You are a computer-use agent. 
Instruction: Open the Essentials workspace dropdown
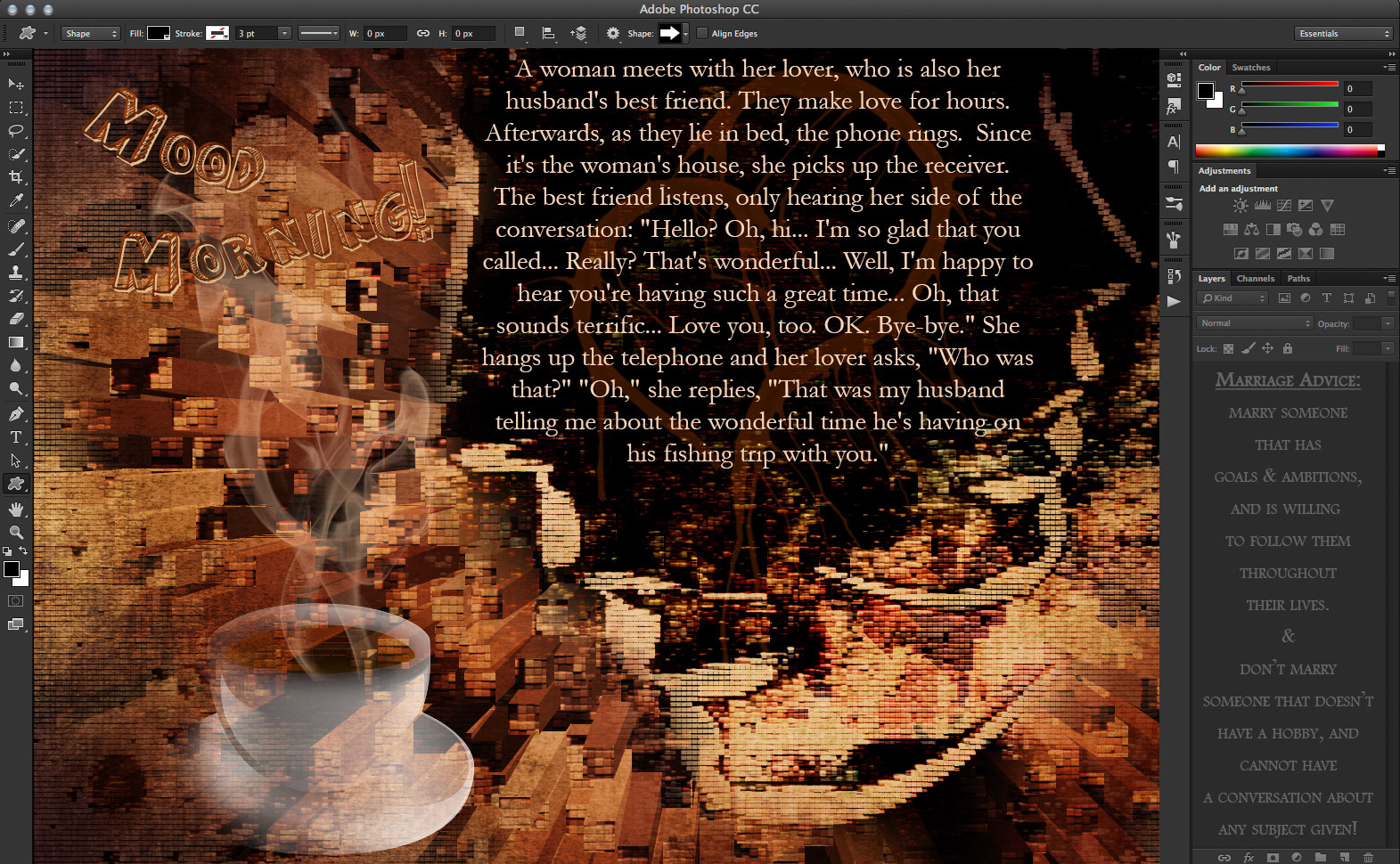tap(1344, 34)
